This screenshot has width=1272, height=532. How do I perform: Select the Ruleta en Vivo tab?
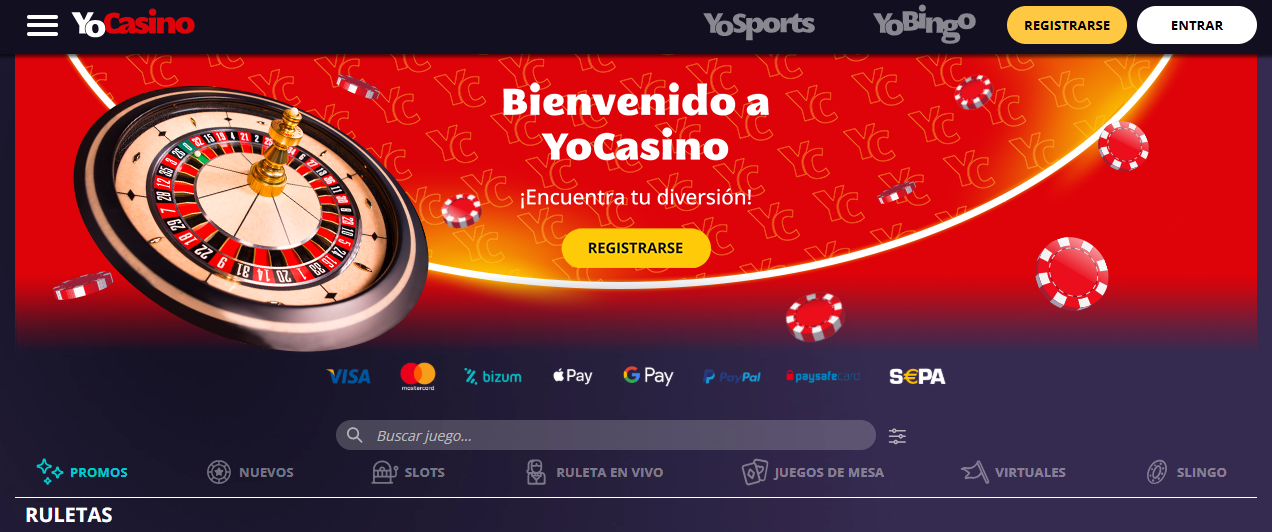click(x=594, y=472)
